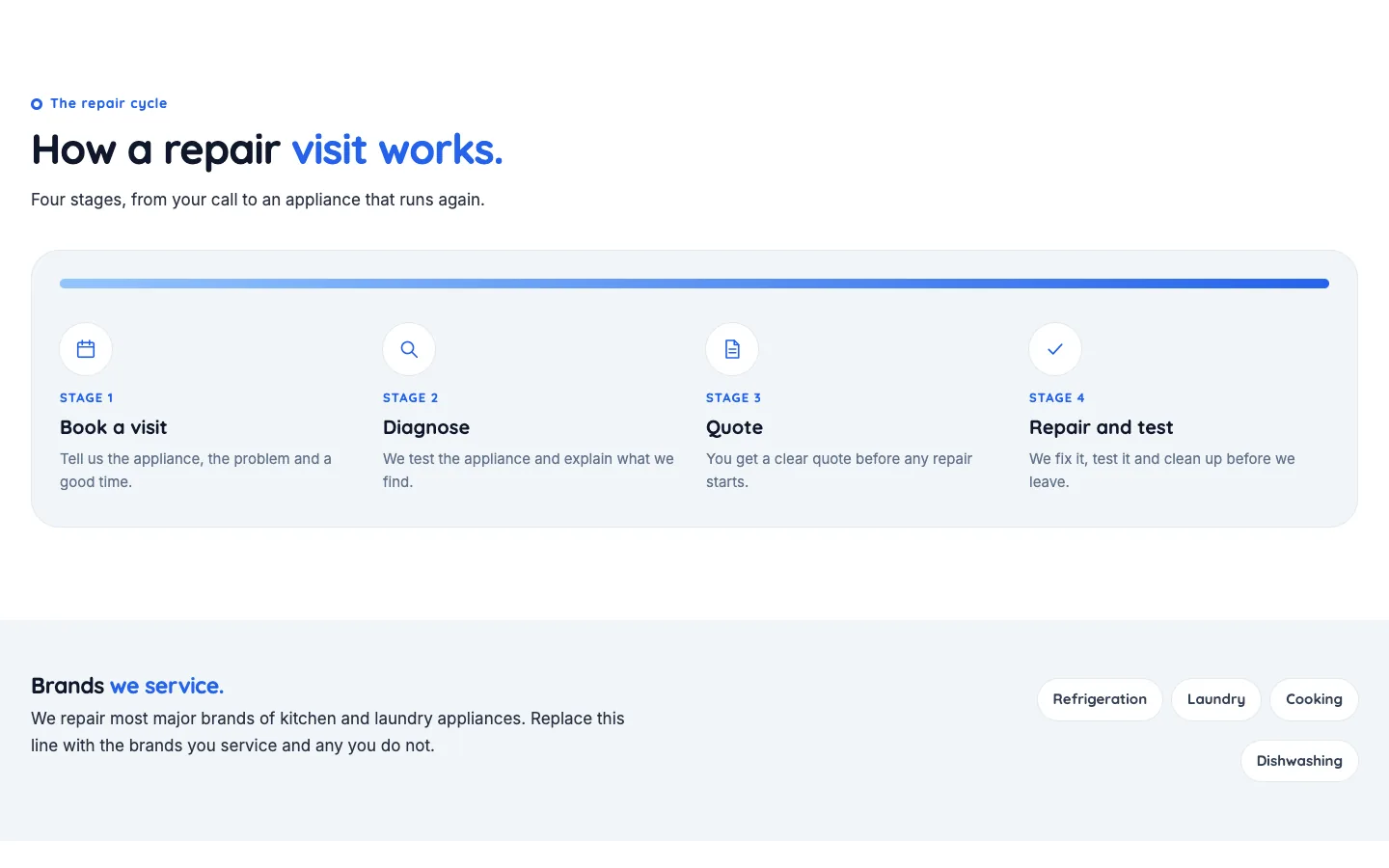Screen dimensions: 1389x868
Task: Click the 'Diagnose' stage title
Action: click(426, 427)
